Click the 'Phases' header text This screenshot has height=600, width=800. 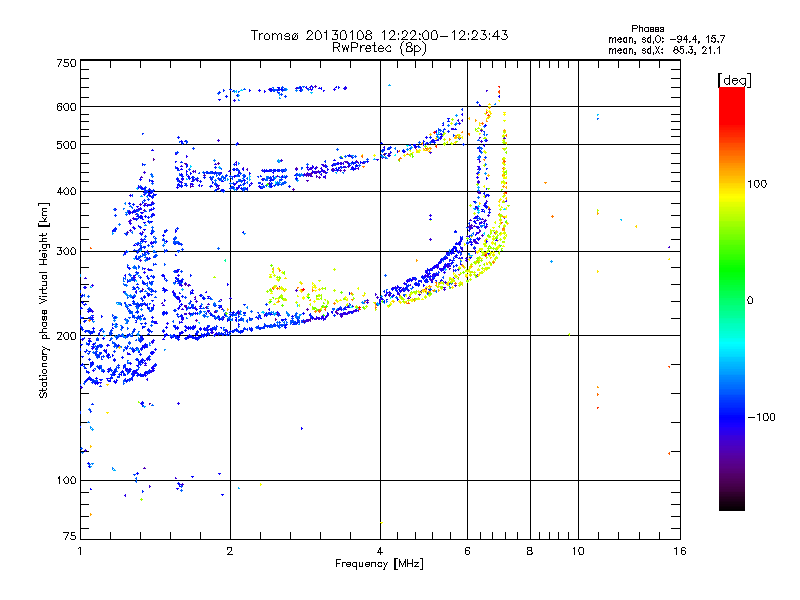point(647,29)
